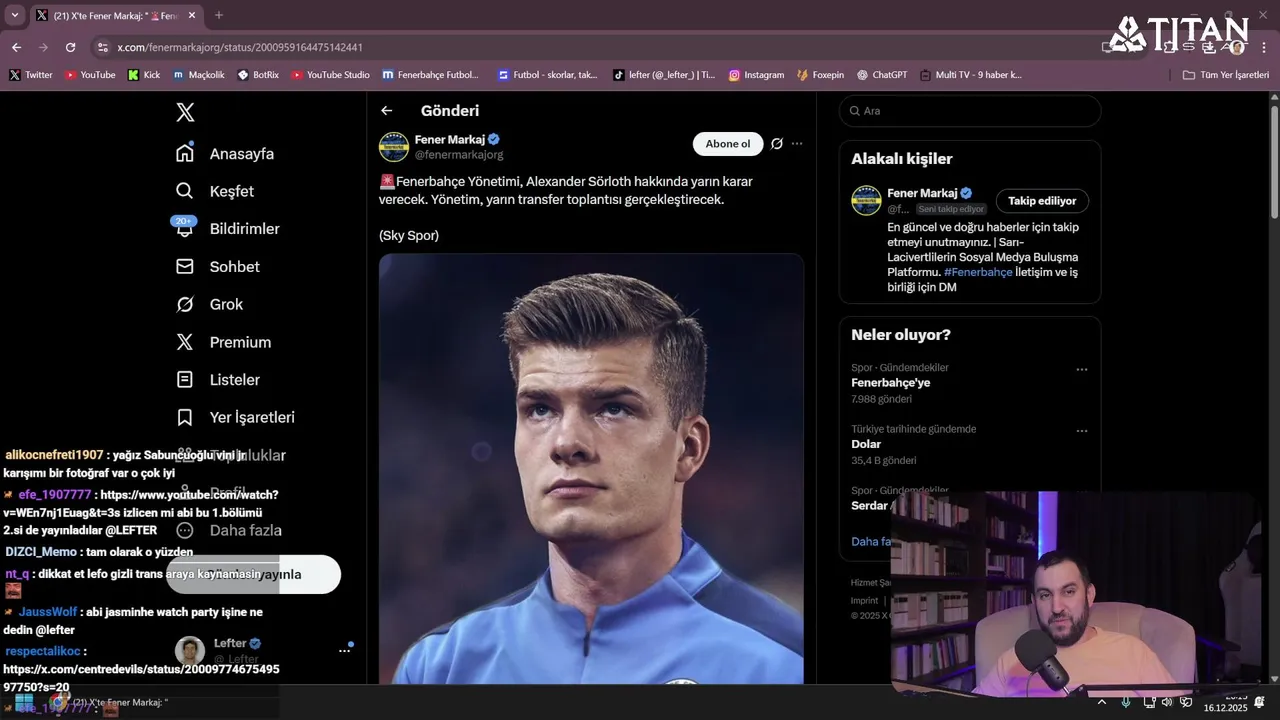Open the YouTube bookmark
The height and width of the screenshot is (720, 1280).
[90, 75]
